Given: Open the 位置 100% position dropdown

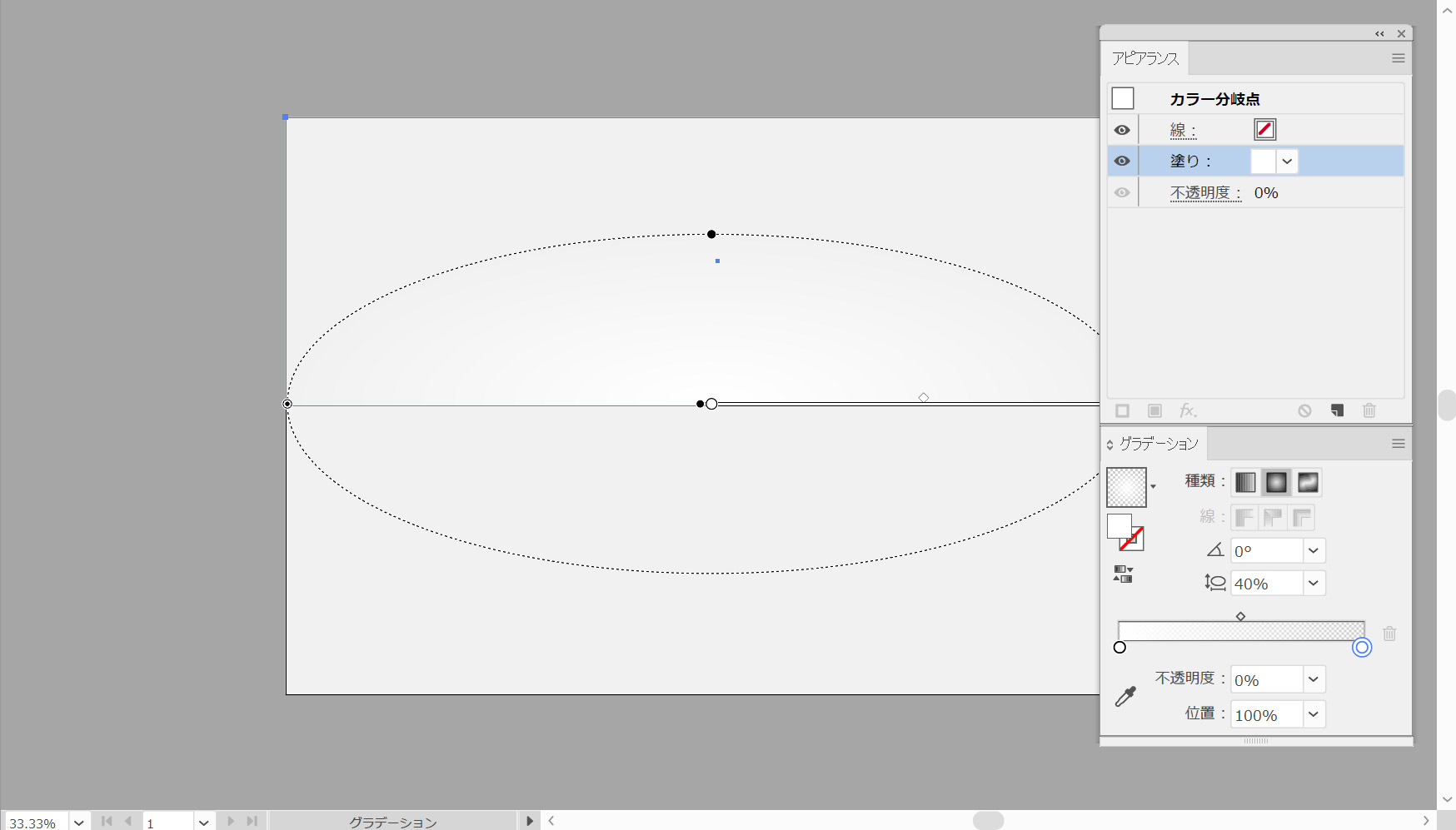Looking at the screenshot, I should coord(1314,714).
